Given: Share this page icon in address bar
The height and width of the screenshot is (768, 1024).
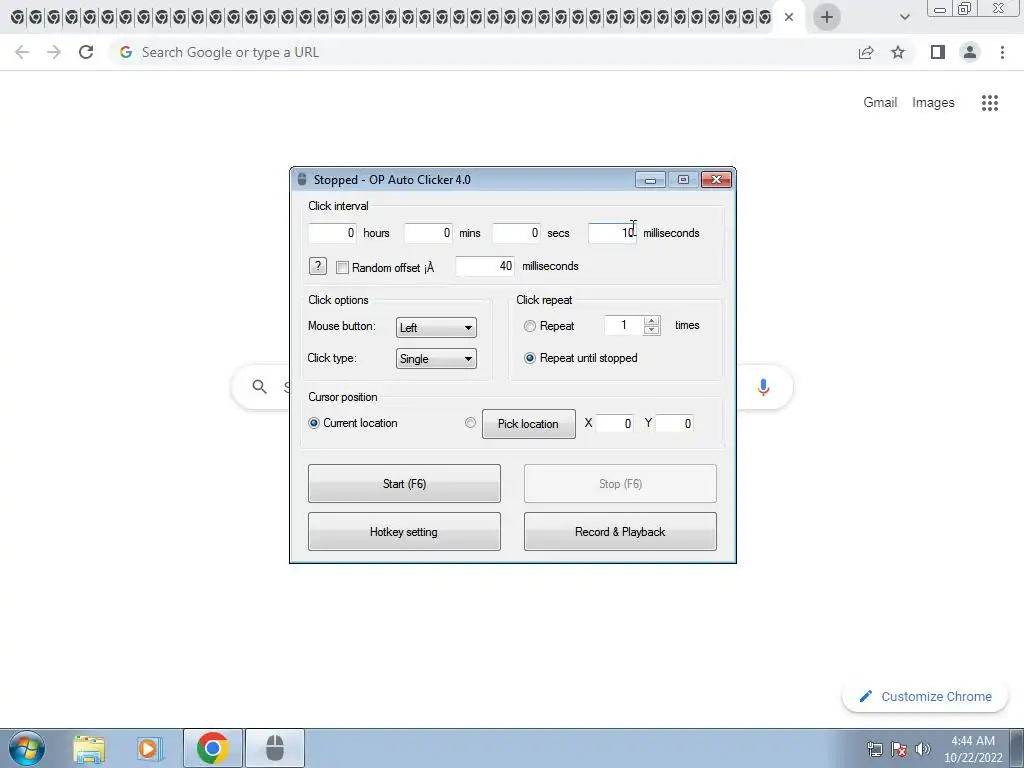Looking at the screenshot, I should point(866,52).
